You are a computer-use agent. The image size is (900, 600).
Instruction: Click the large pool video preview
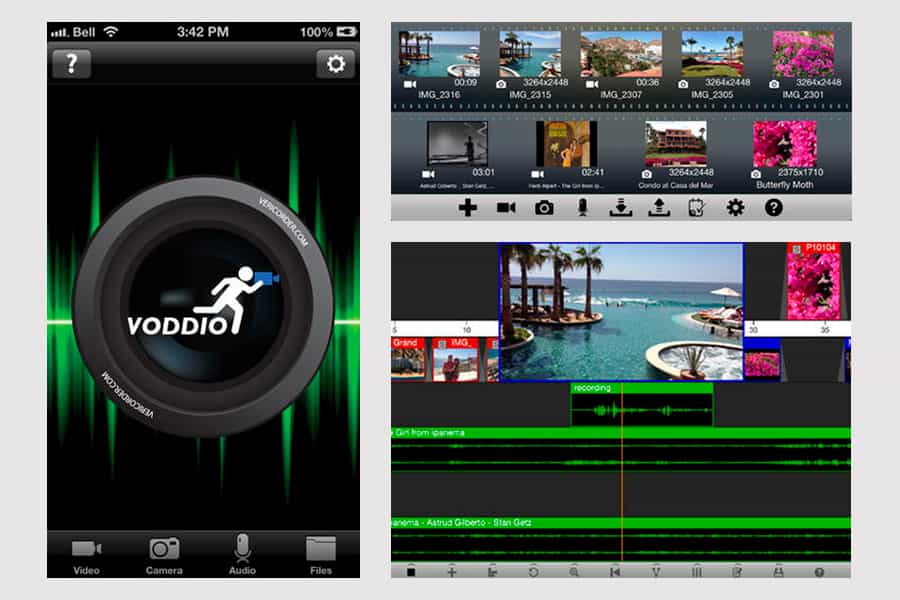(x=621, y=312)
